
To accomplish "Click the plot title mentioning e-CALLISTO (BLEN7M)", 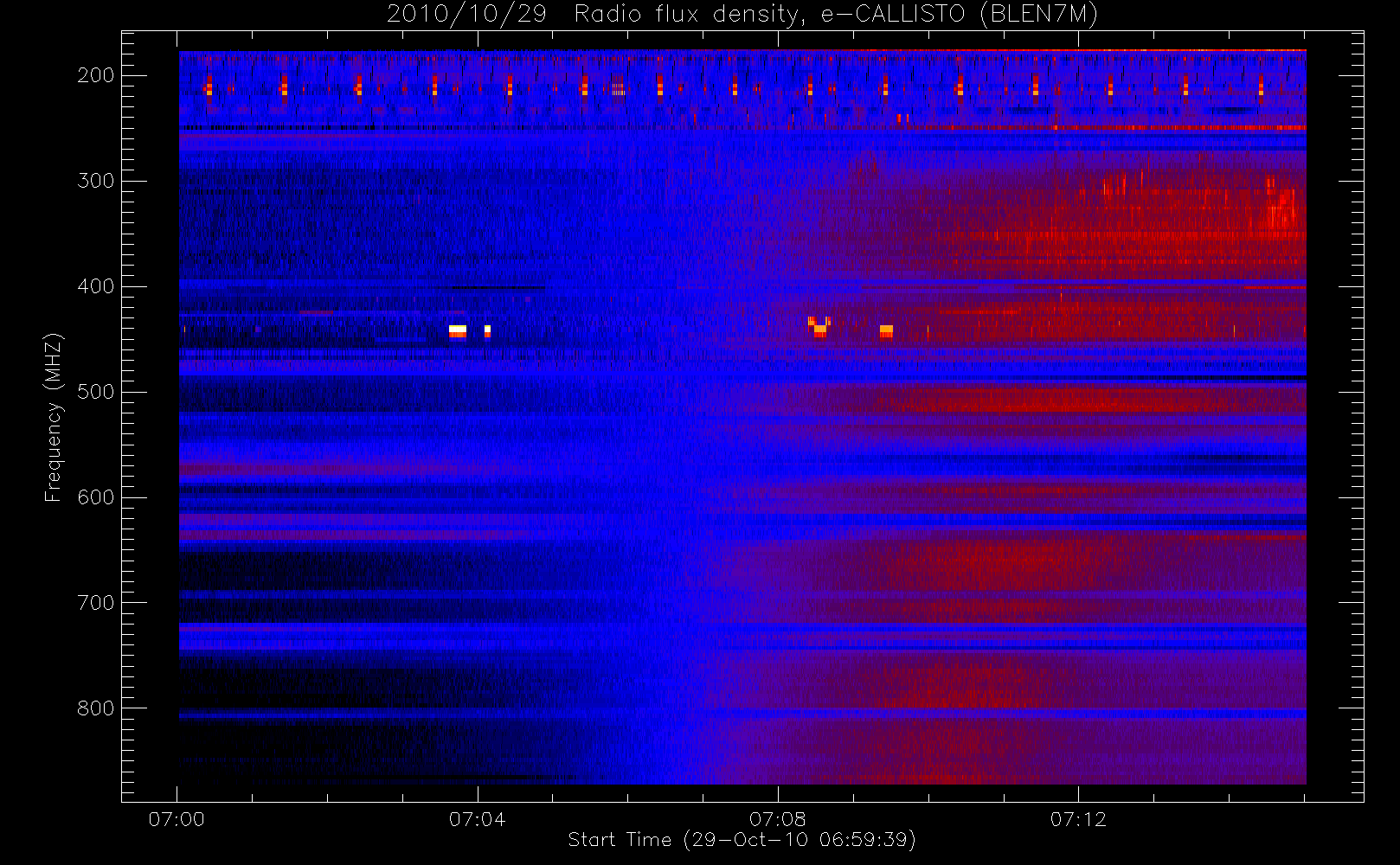I will click(x=742, y=15).
